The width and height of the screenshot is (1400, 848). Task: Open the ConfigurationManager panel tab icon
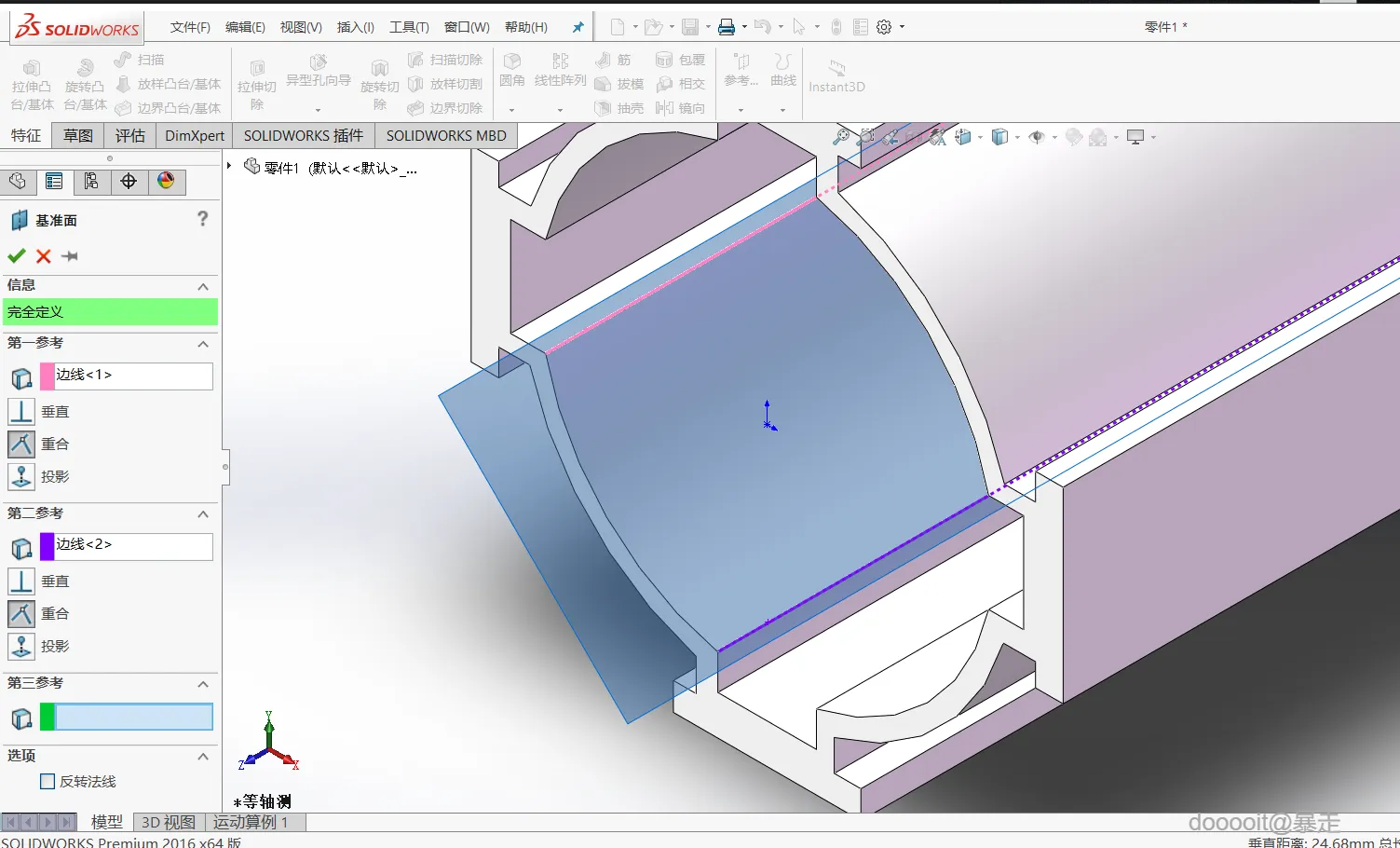tap(91, 182)
